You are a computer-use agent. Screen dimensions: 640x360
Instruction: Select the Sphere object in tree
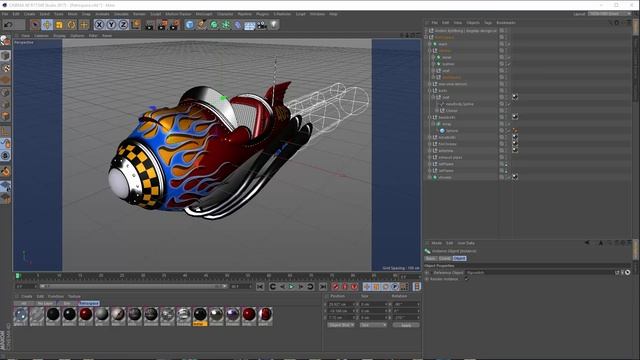tap(452, 131)
